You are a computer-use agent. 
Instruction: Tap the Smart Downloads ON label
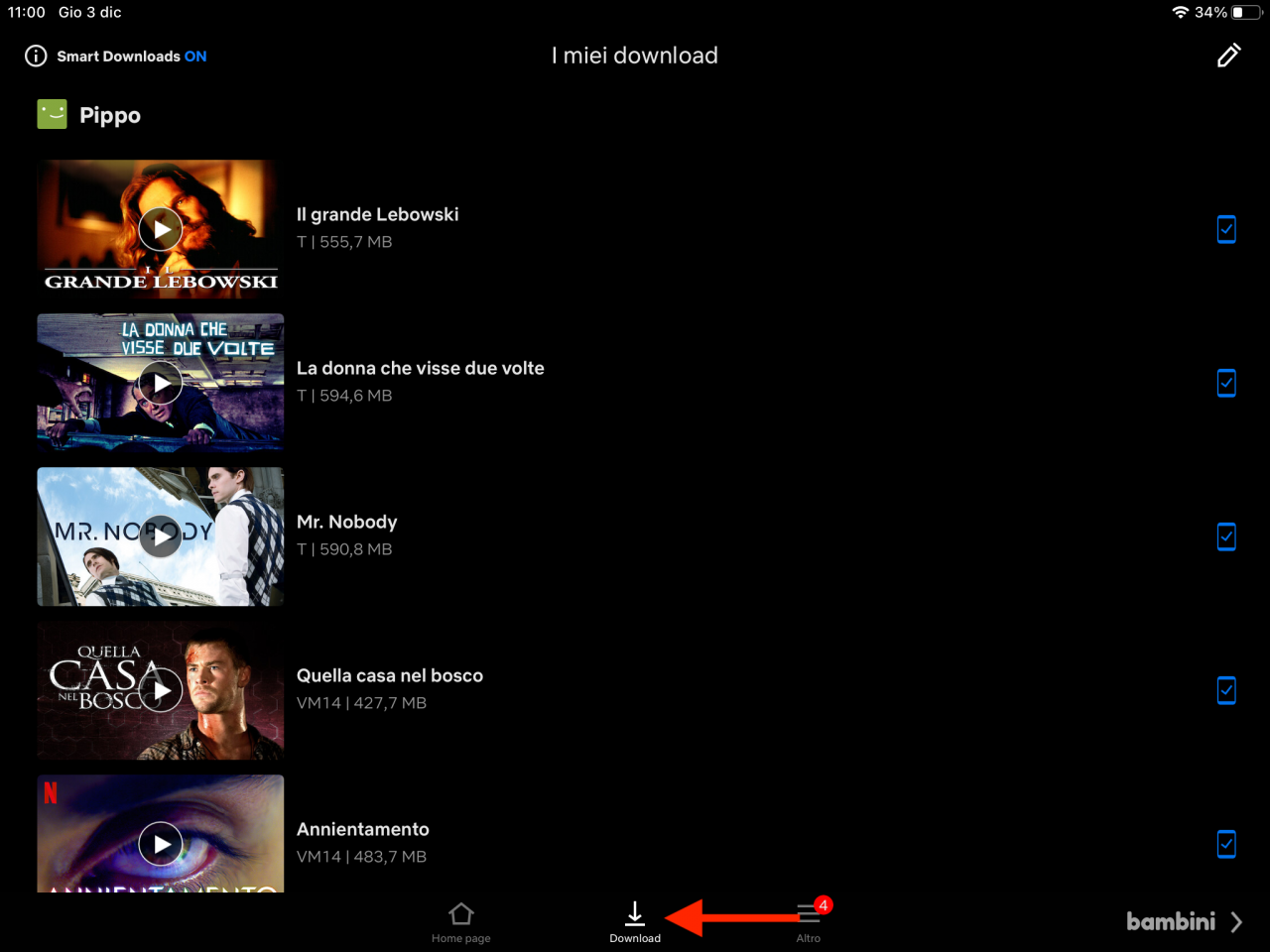point(132,57)
